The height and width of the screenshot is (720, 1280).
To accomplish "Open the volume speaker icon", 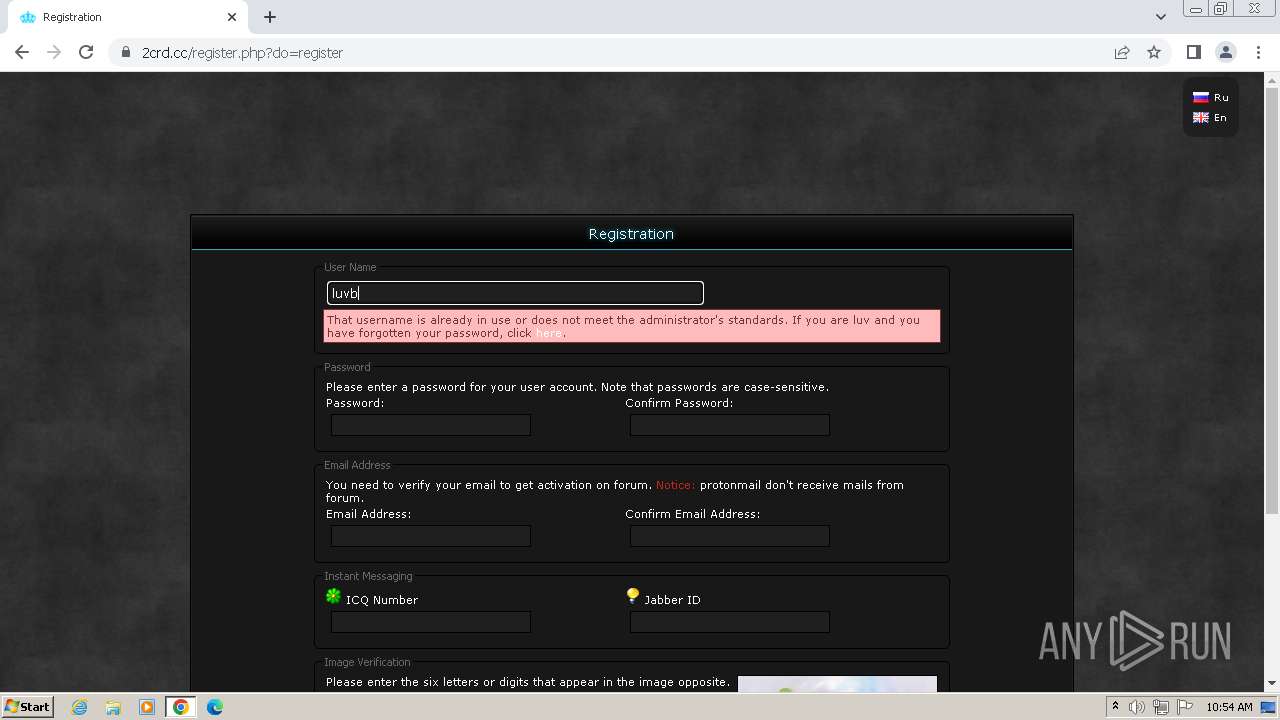I will tap(1137, 707).
